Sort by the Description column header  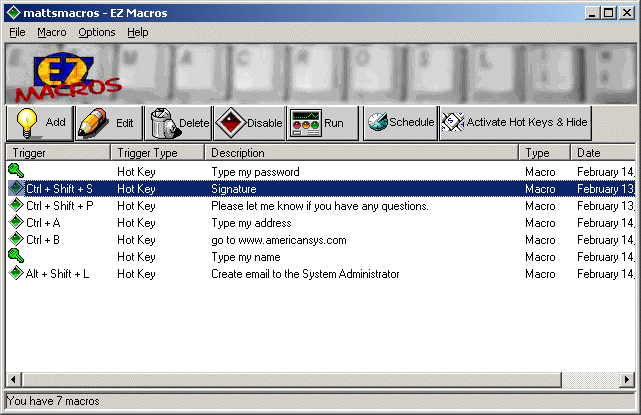pyautogui.click(x=361, y=153)
